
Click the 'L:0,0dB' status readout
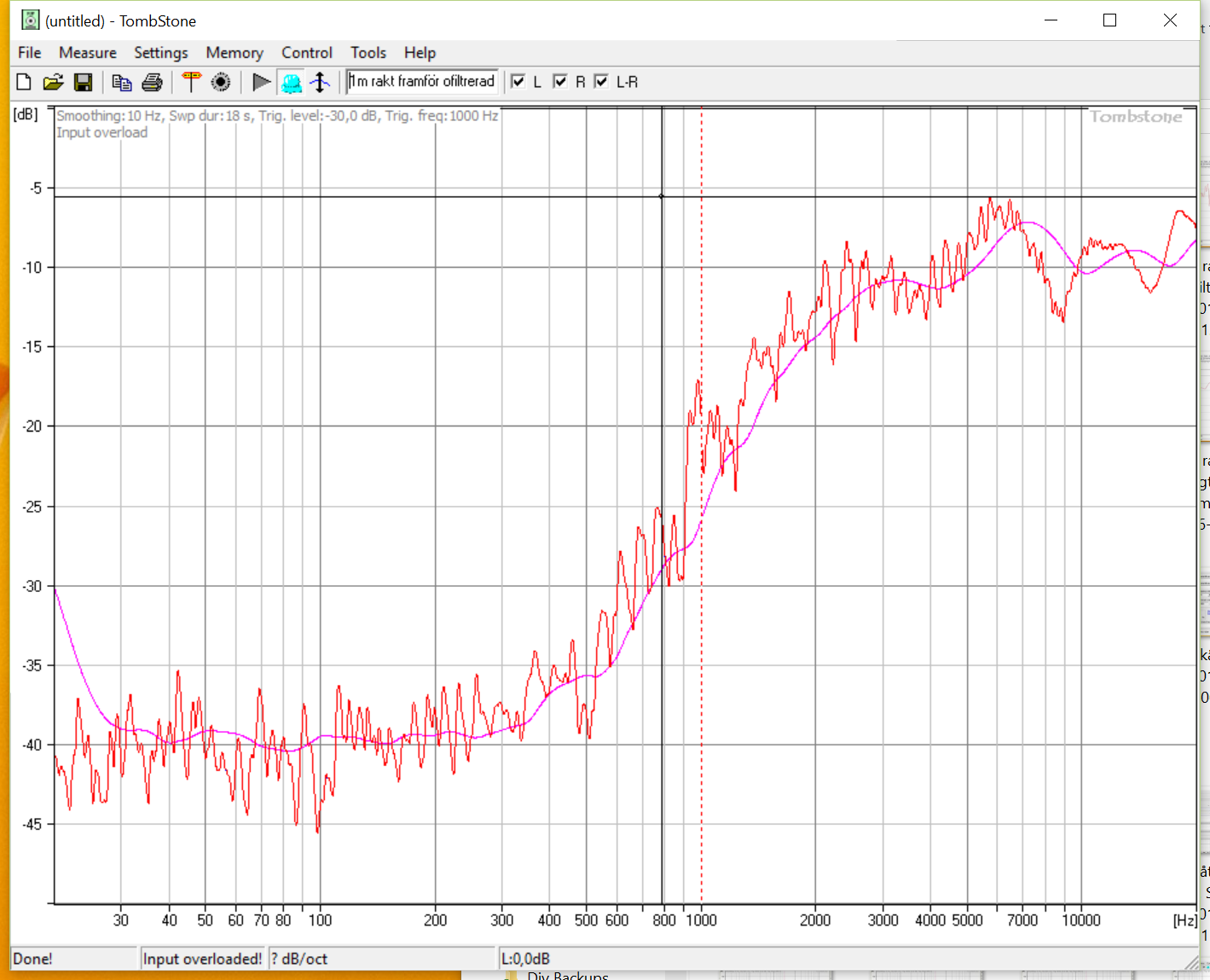coord(525,959)
